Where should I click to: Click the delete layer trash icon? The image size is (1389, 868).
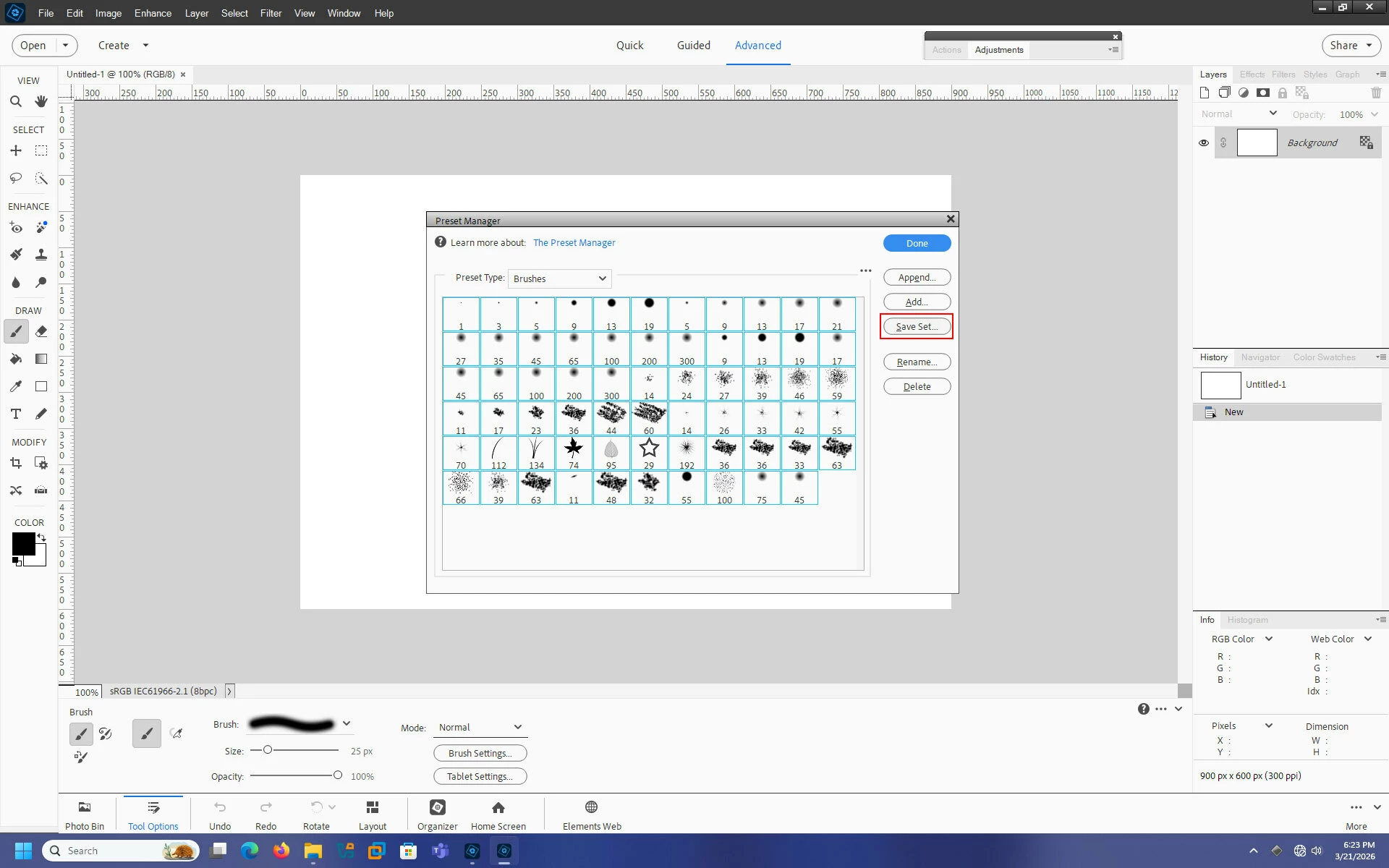[x=1375, y=93]
